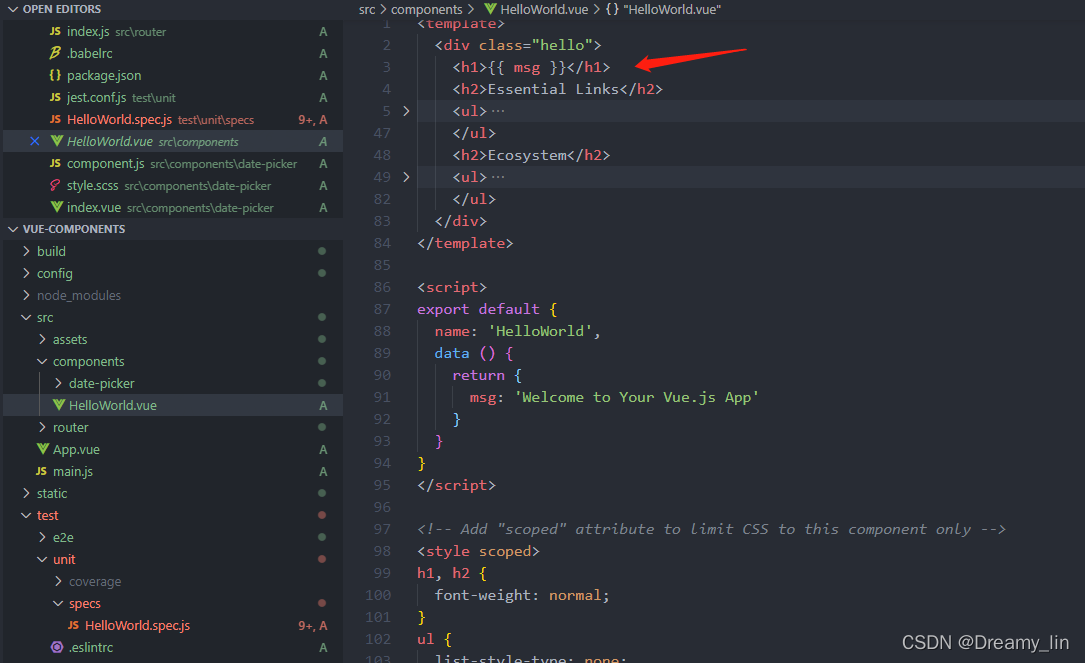Open jest.conf.js from Open Editors
This screenshot has height=663, width=1085.
(173, 98)
